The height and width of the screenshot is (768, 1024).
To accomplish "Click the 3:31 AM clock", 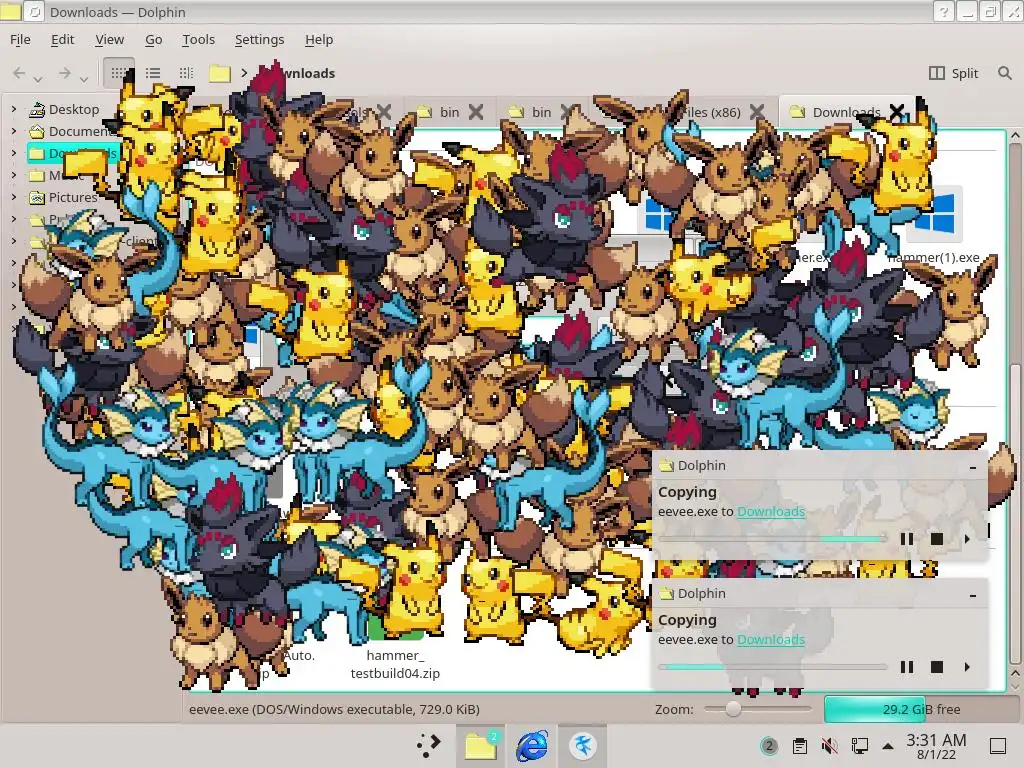I will (936, 746).
